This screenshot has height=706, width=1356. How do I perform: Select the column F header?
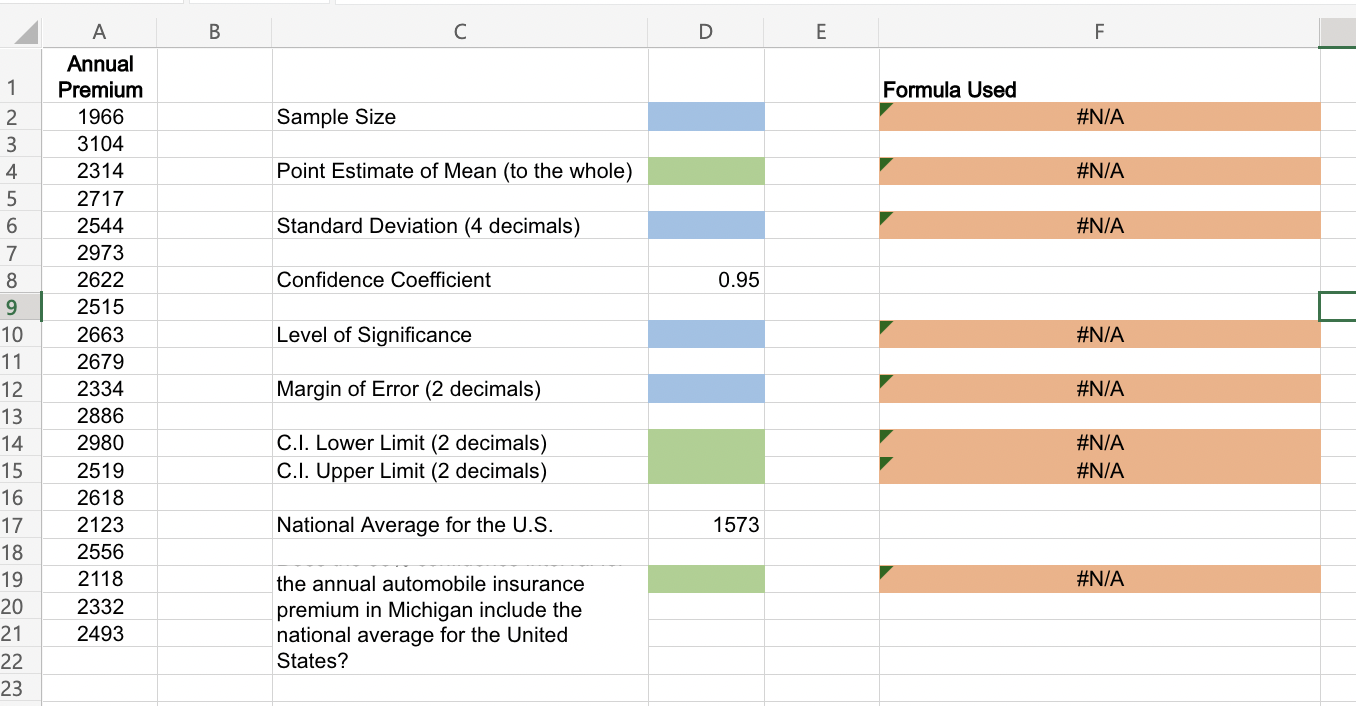pos(1099,31)
